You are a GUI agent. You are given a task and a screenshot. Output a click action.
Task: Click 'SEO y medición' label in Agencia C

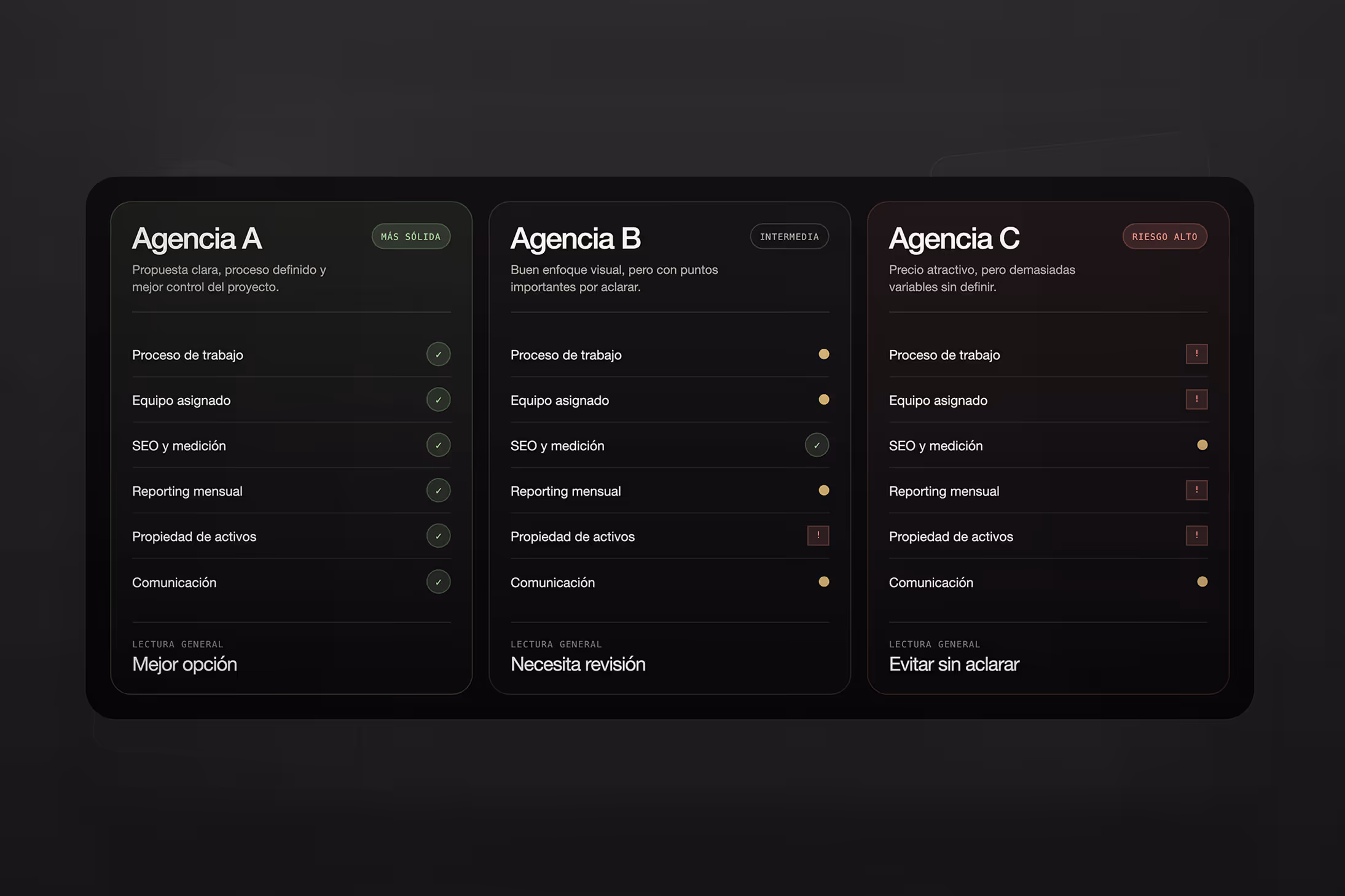pos(936,446)
